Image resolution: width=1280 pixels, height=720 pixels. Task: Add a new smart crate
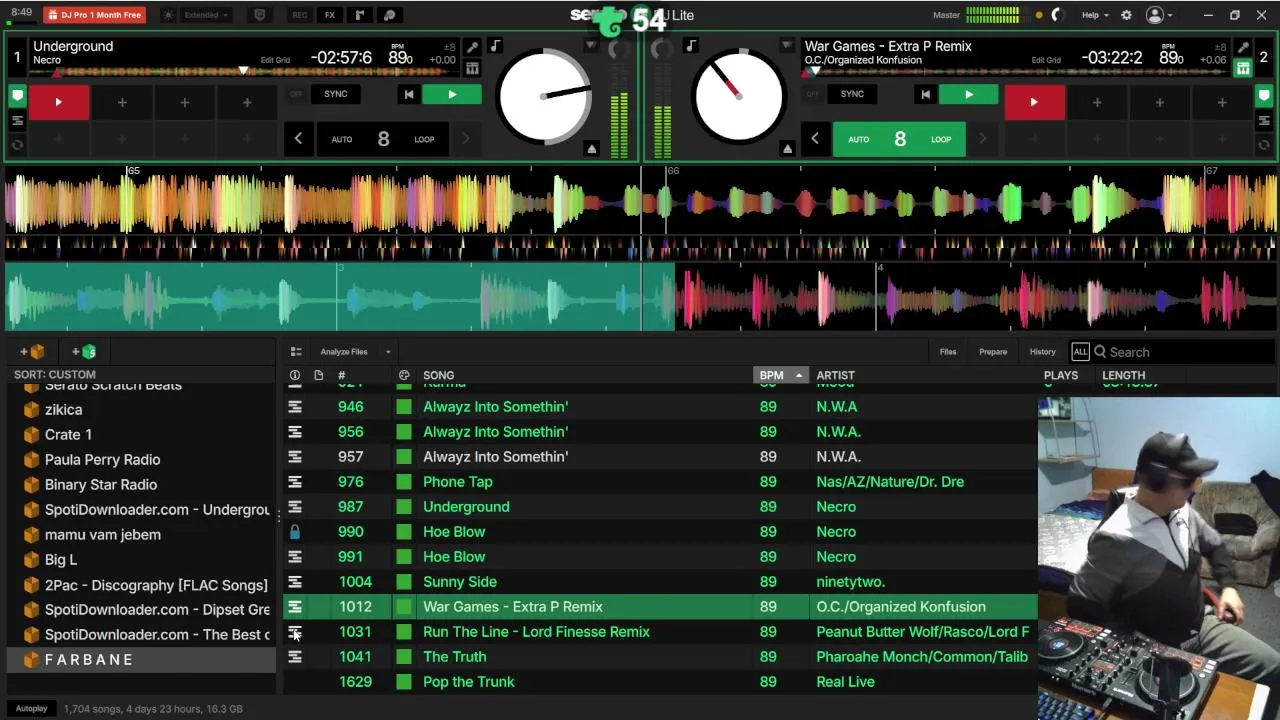84,352
